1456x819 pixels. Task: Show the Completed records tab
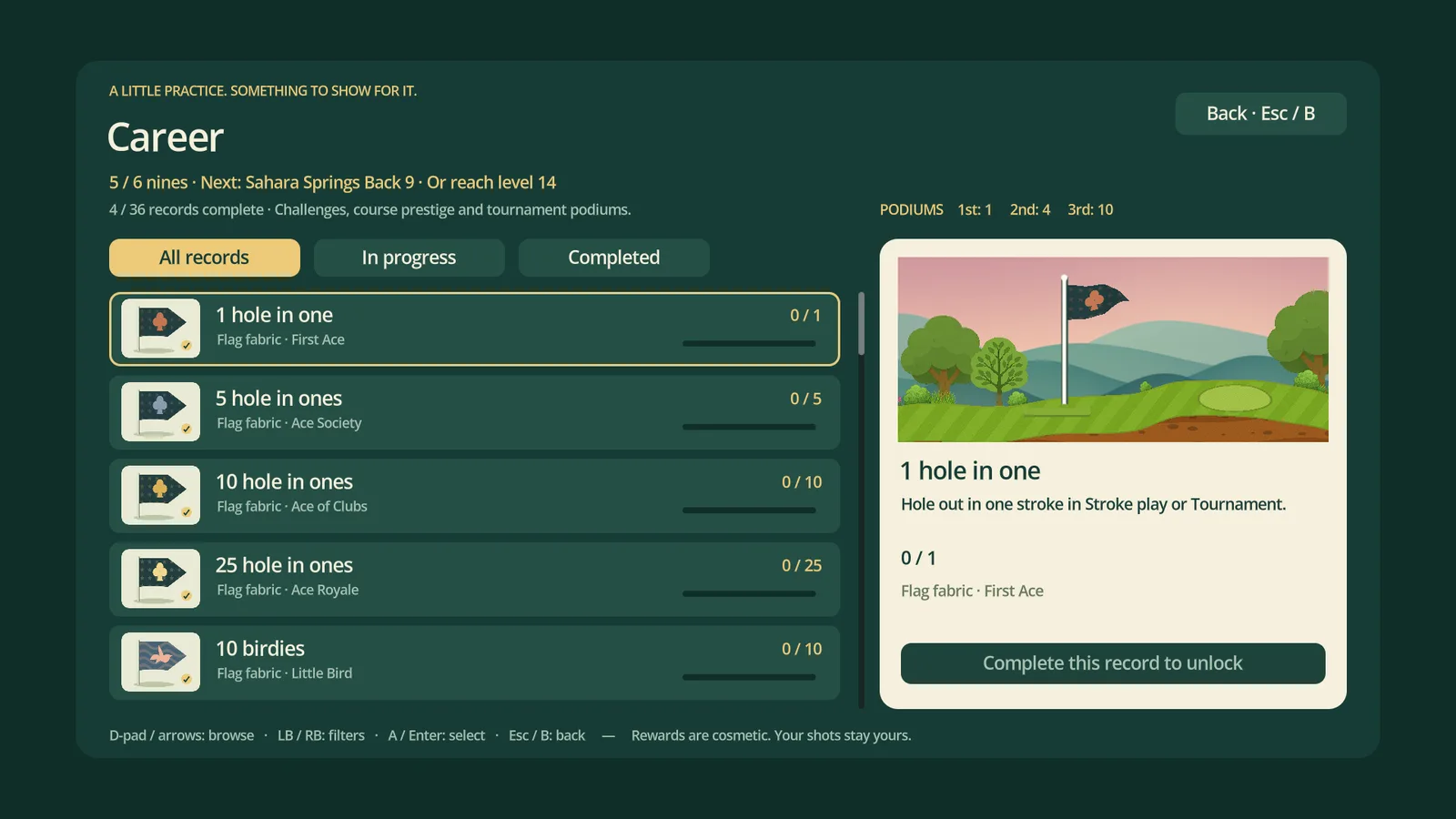tap(614, 258)
